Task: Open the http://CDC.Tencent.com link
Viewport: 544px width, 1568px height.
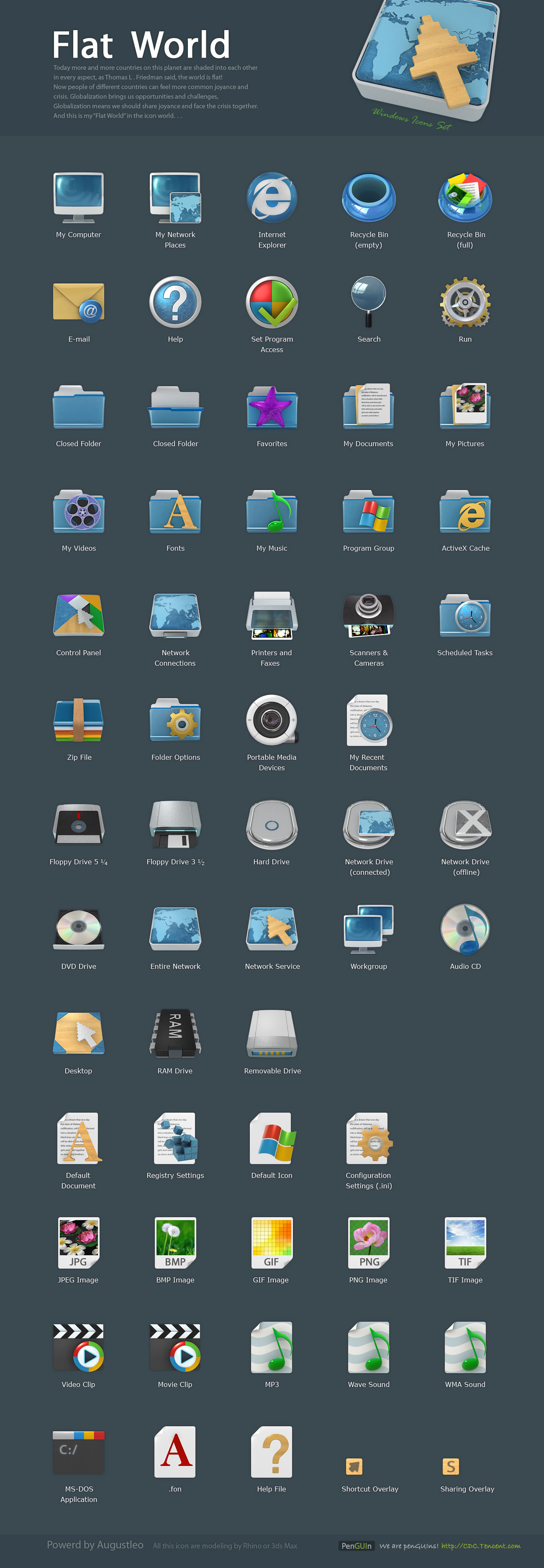Action: (x=481, y=1545)
